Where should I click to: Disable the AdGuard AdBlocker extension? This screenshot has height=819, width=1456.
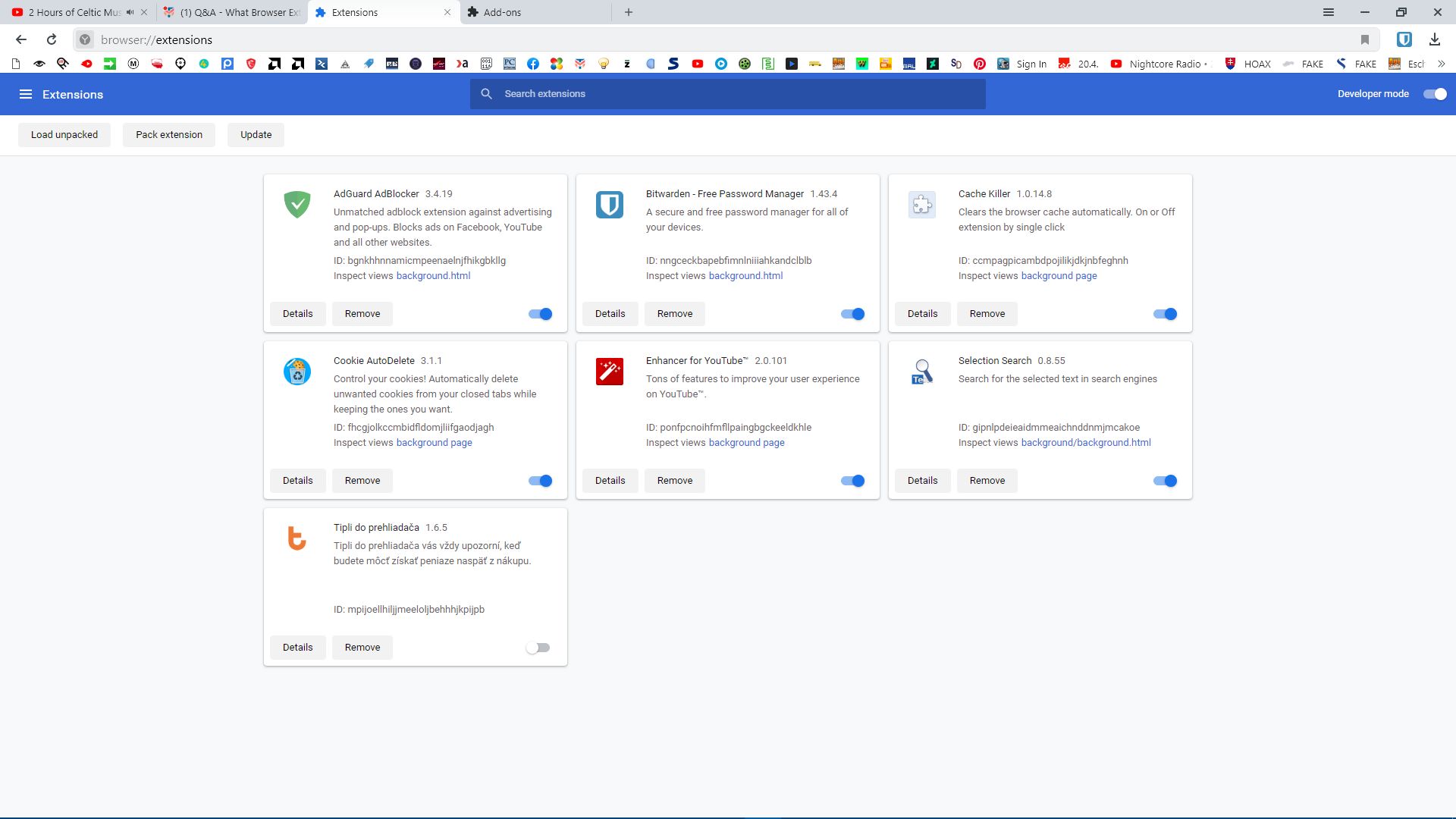pyautogui.click(x=541, y=314)
